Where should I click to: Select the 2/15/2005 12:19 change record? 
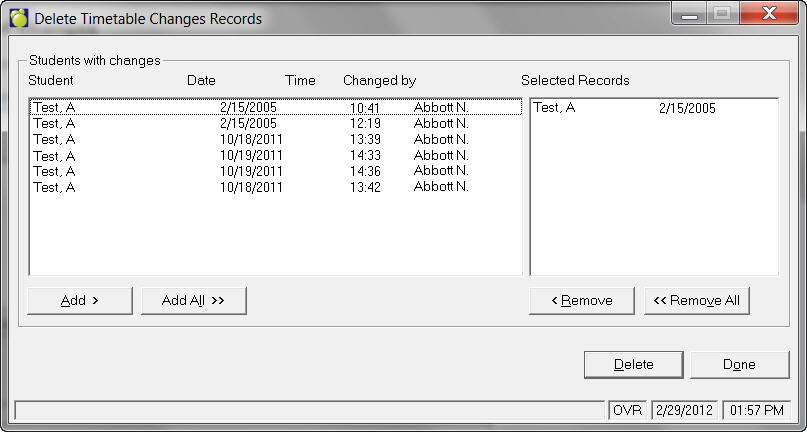(250, 123)
